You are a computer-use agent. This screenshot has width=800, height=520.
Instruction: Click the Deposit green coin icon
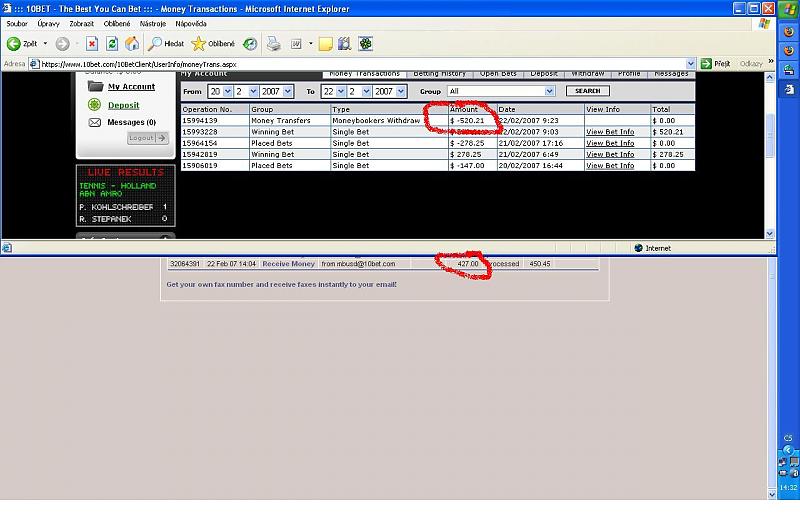pyautogui.click(x=94, y=105)
